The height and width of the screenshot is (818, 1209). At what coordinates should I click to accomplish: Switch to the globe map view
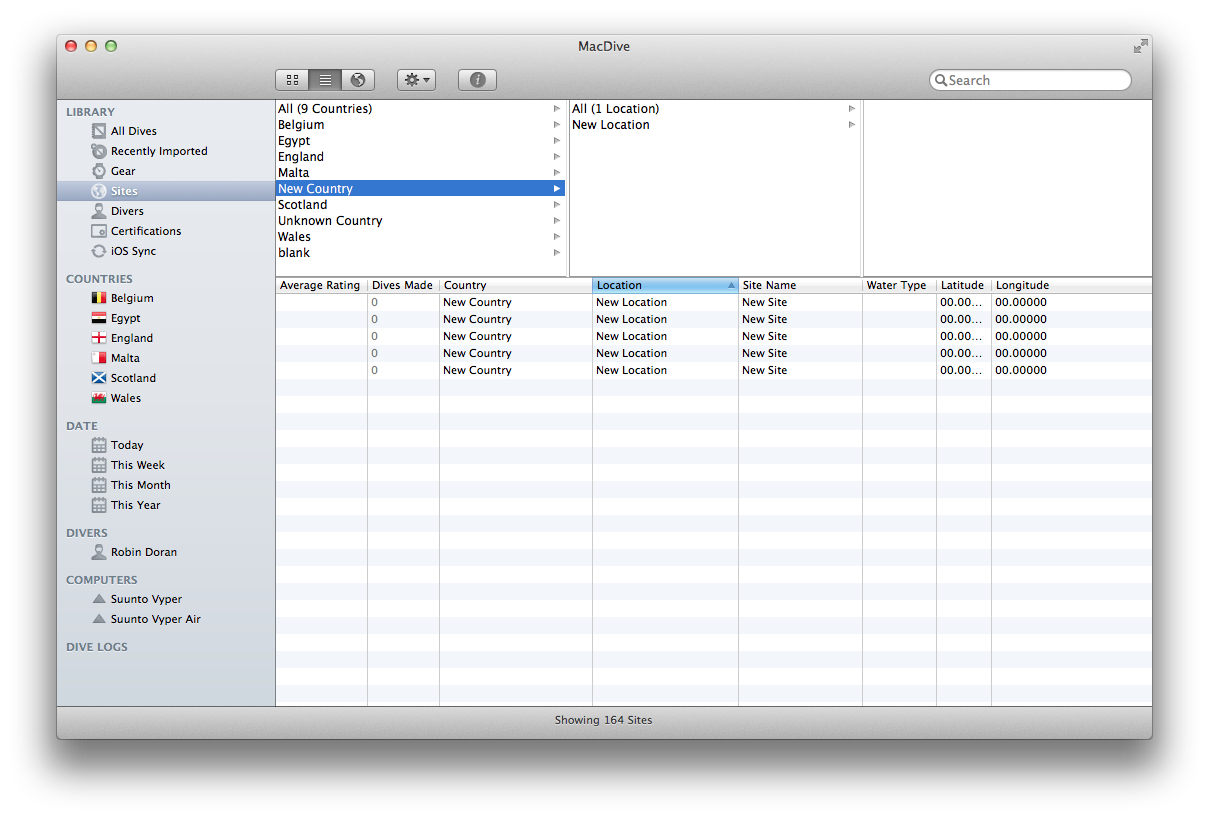[357, 80]
